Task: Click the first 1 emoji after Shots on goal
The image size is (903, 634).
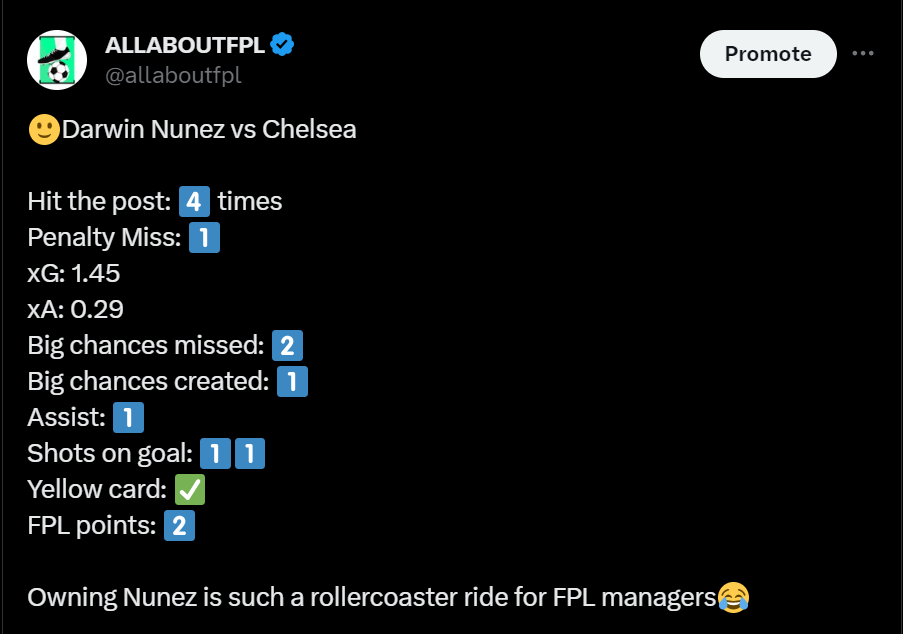Action: tap(215, 454)
